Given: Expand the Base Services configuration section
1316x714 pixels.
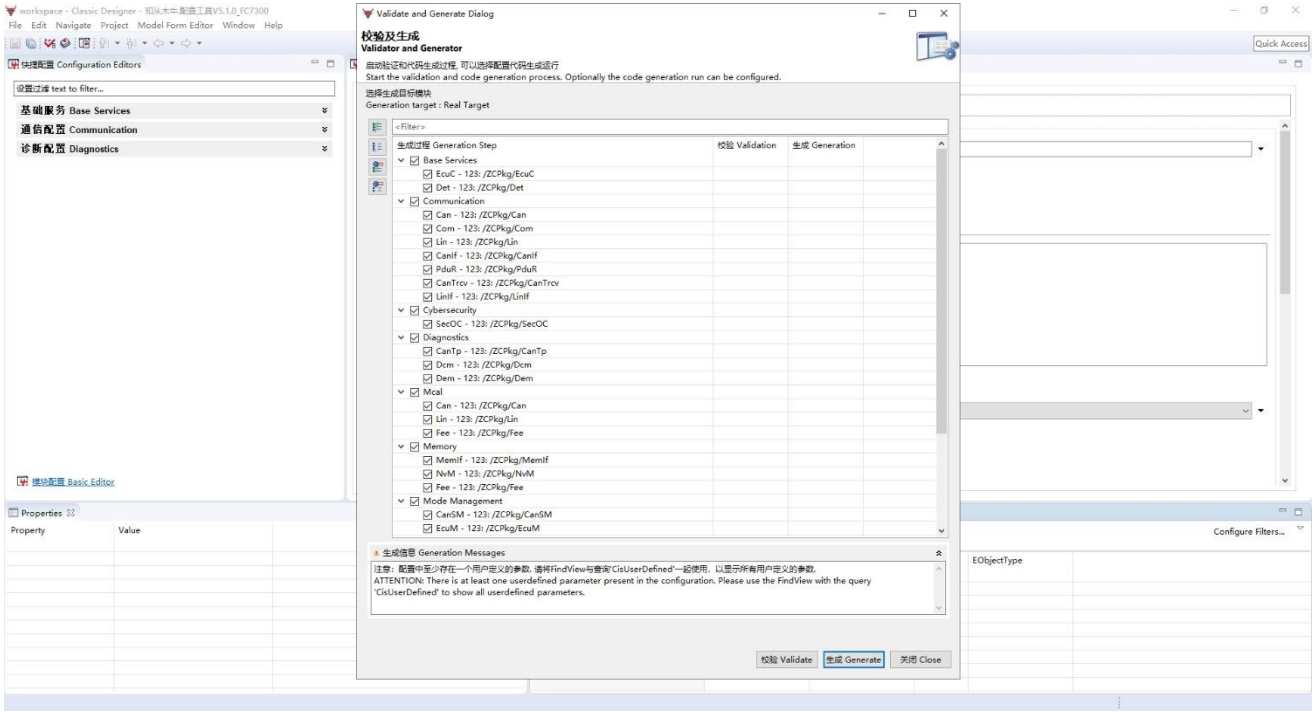Looking at the screenshot, I should point(324,111).
